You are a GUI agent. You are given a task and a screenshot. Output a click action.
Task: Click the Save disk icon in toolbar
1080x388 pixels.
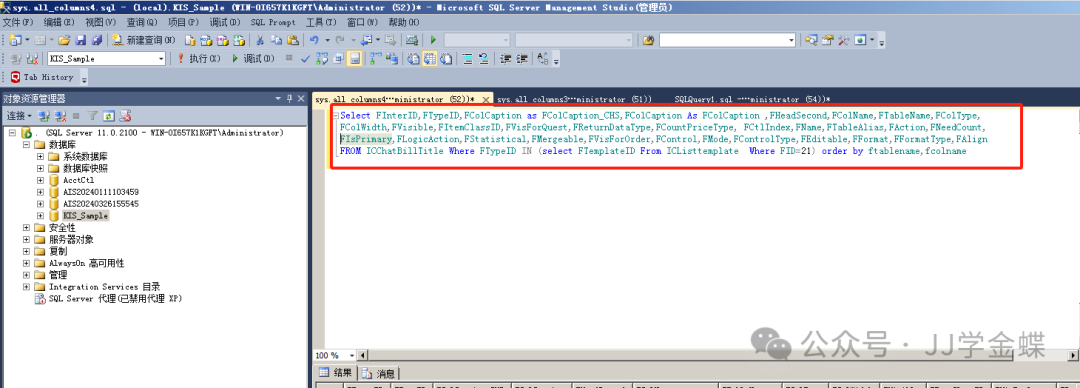[x=81, y=40]
